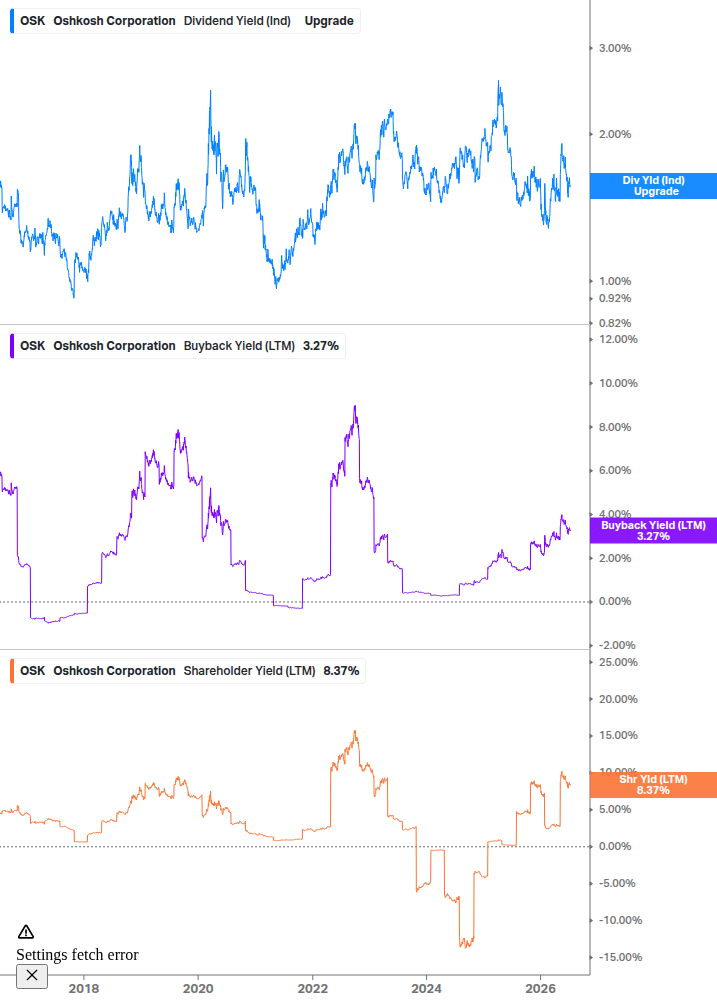Click the Settings fetch error message text

[78, 954]
